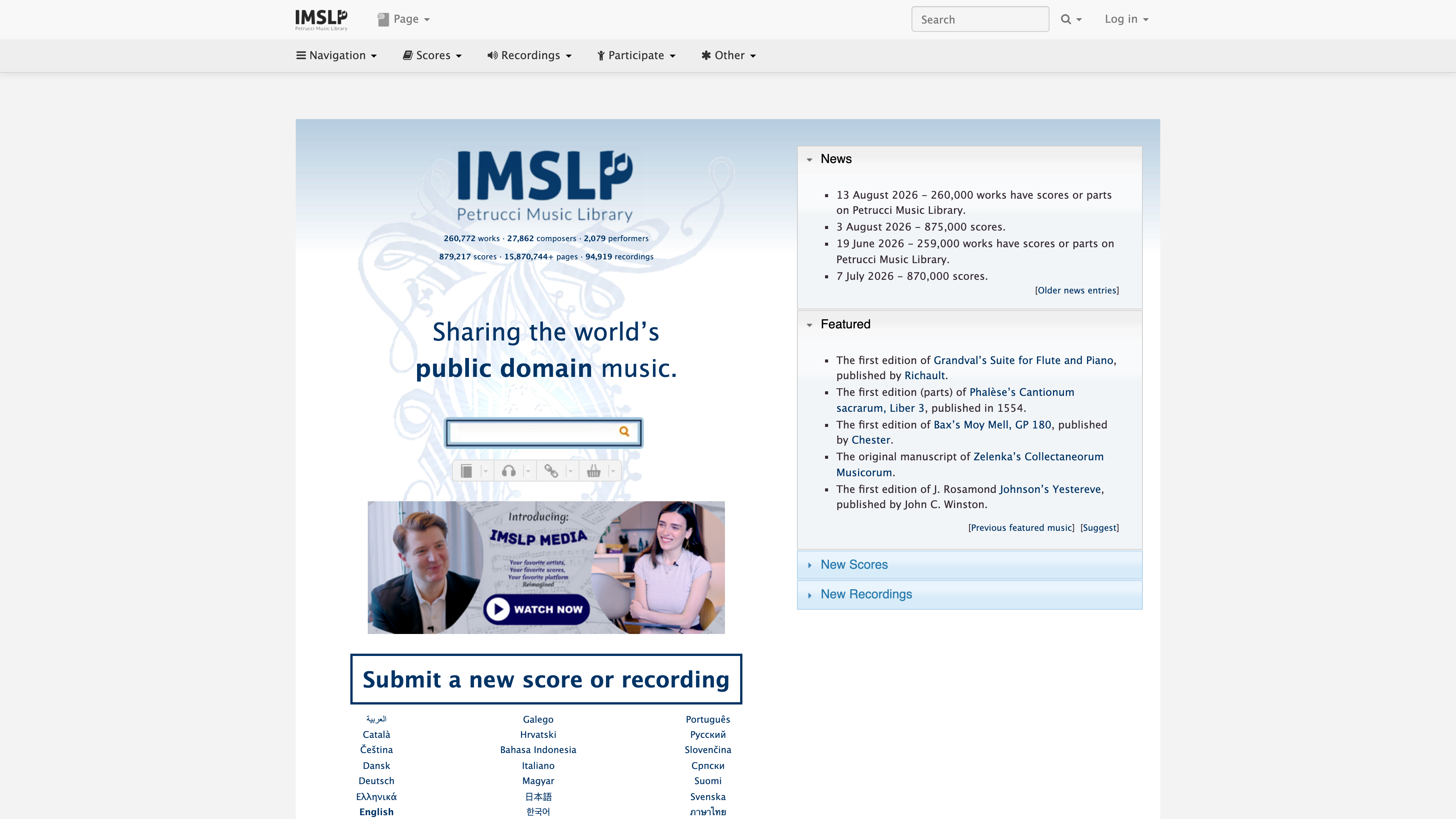
Task: Switch language to Català
Action: (x=377, y=735)
